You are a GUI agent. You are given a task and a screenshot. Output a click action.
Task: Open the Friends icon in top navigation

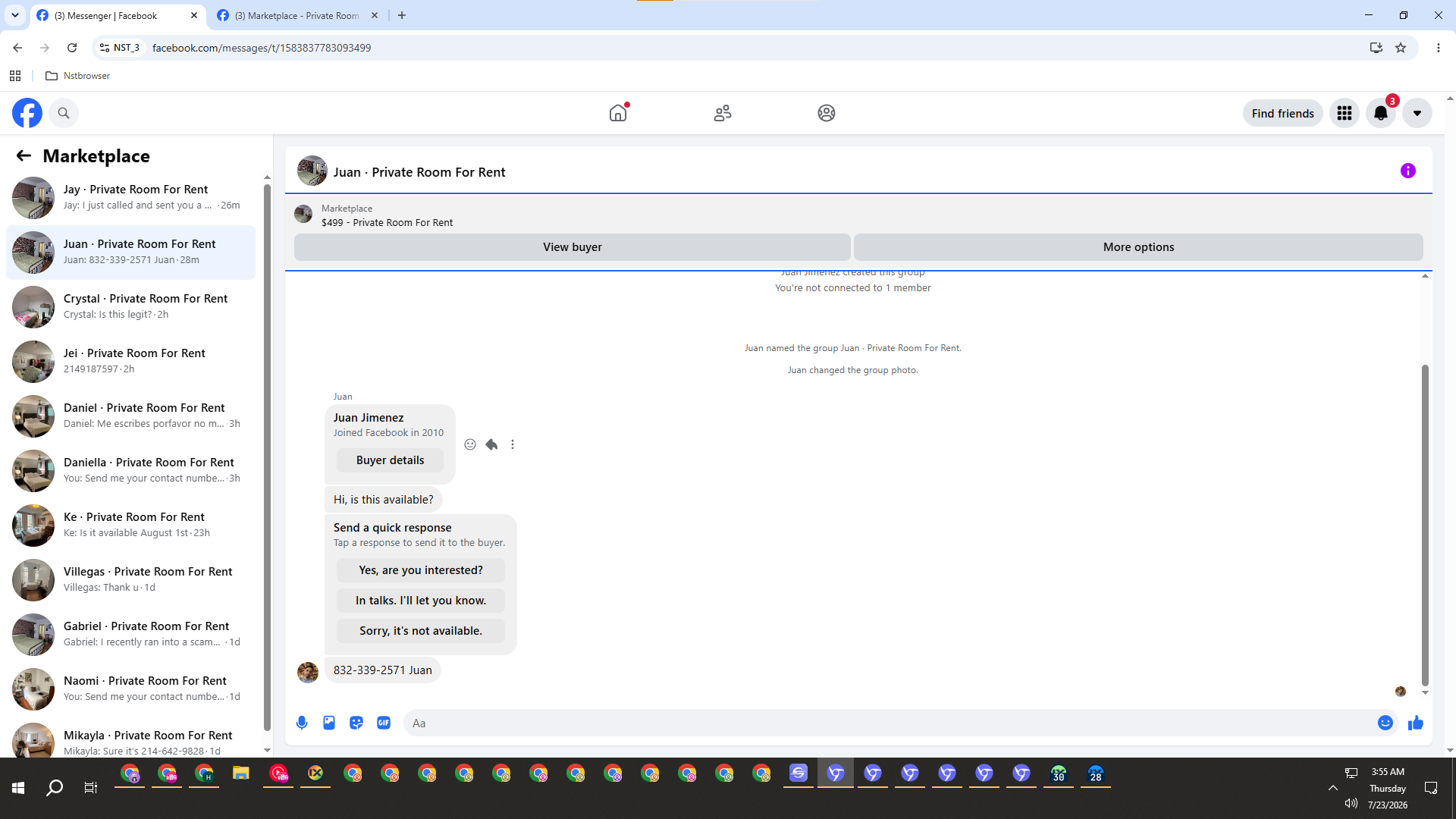723,113
